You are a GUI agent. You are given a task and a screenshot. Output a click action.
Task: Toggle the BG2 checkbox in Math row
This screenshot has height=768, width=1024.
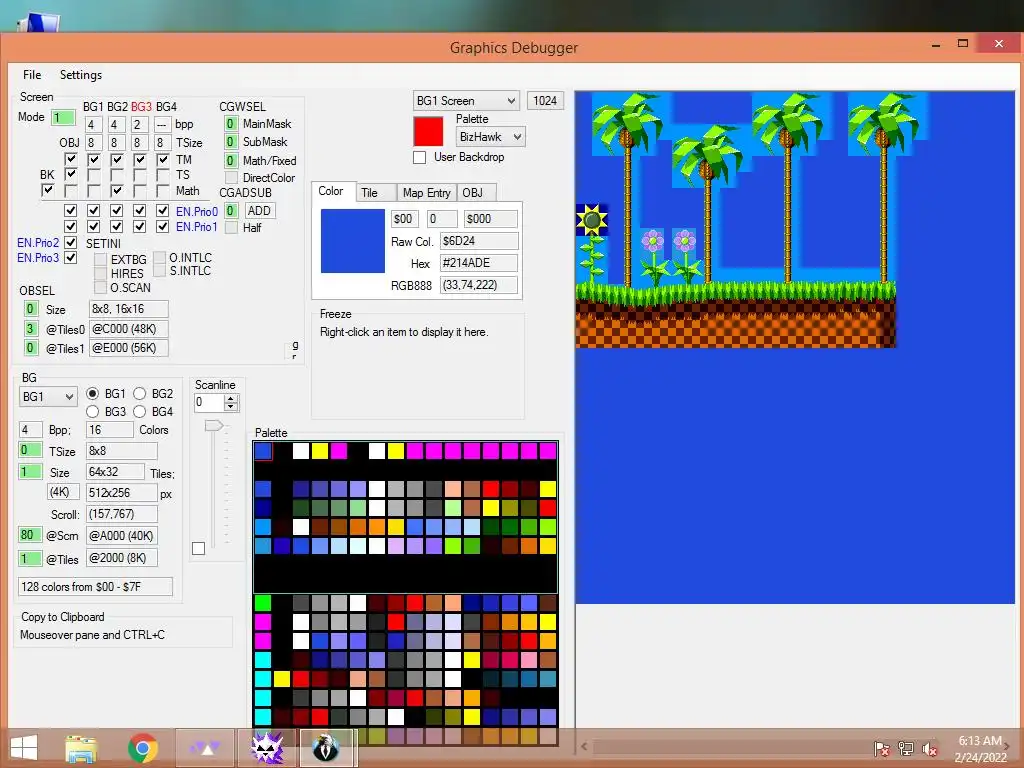[116, 190]
